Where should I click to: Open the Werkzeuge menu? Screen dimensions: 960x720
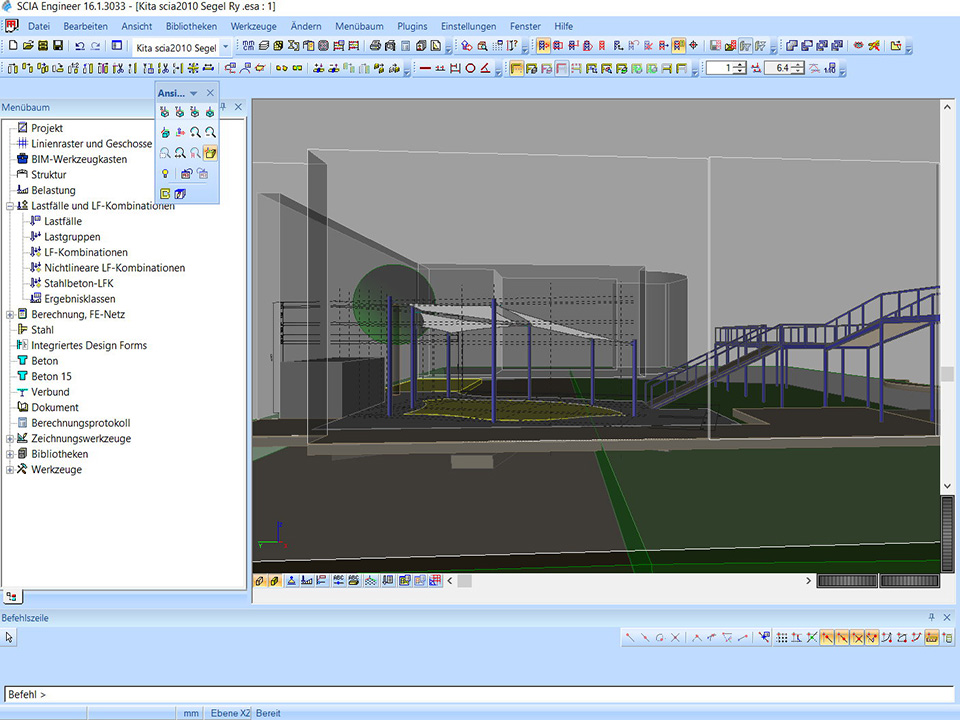253,26
